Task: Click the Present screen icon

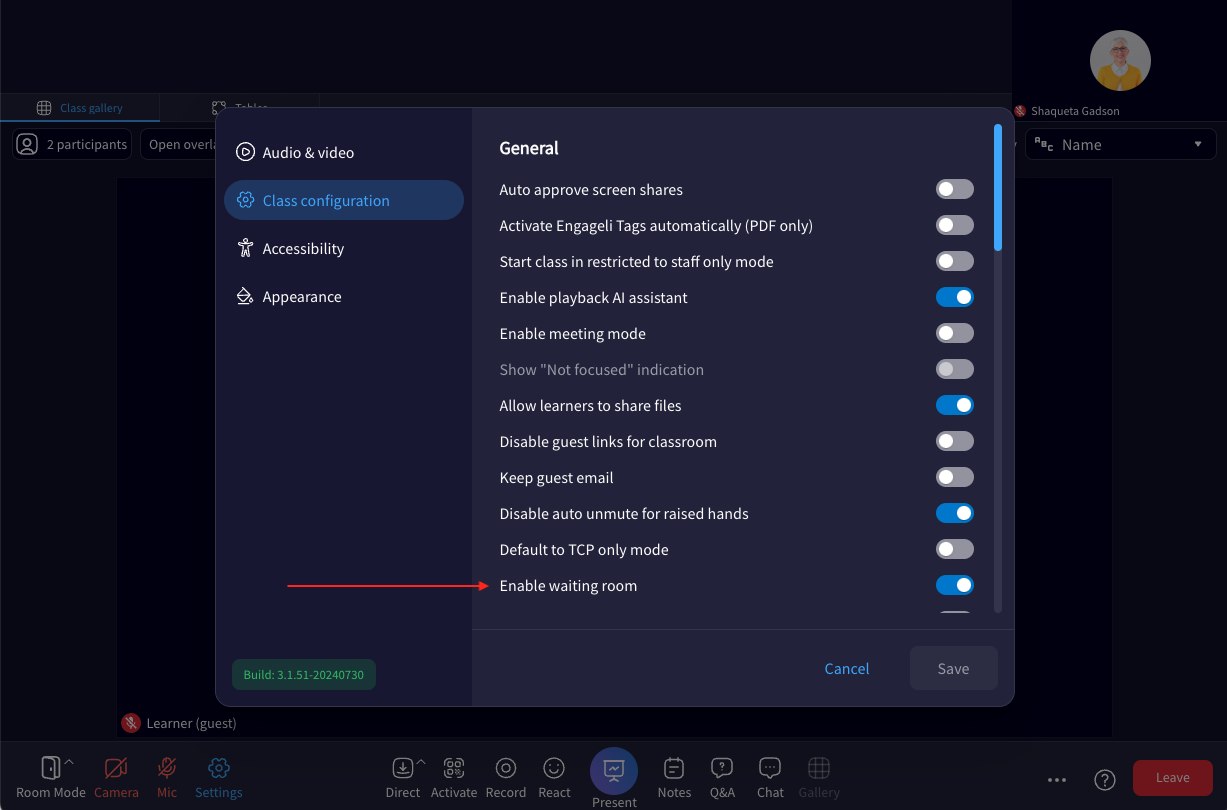Action: [614, 771]
